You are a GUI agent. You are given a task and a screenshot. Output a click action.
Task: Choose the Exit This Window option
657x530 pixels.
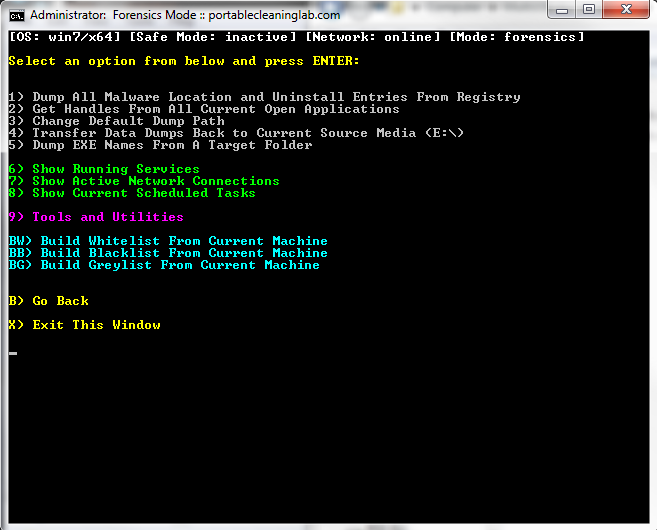pyautogui.click(x=85, y=325)
